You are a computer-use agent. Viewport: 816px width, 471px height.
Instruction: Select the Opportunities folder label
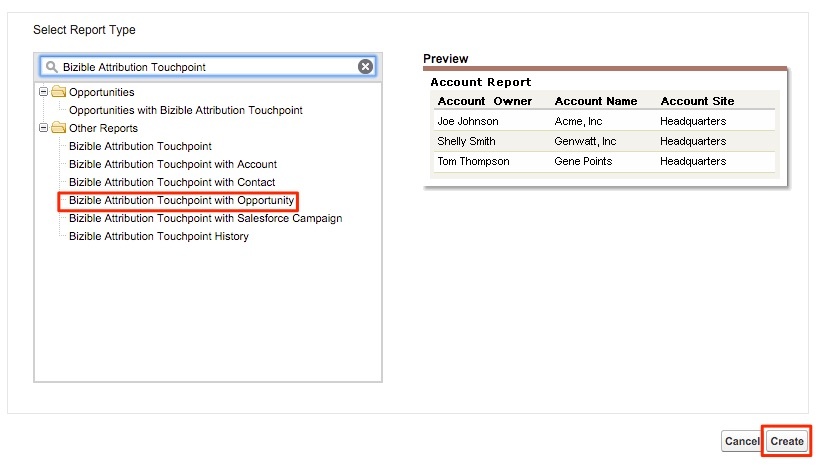101,92
